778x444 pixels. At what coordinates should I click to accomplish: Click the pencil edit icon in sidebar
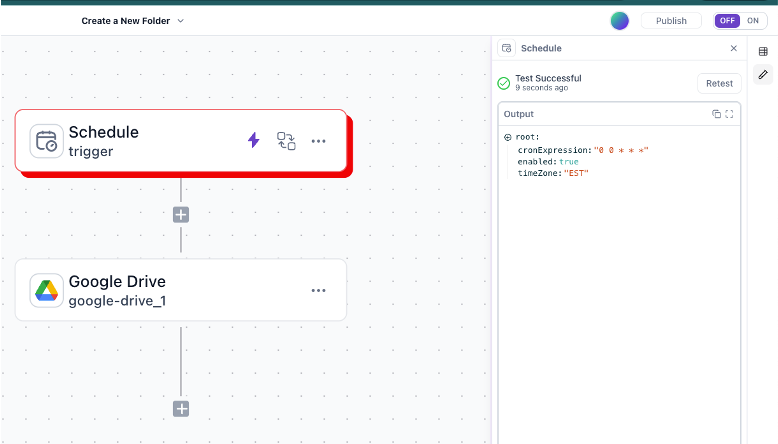[763, 74]
